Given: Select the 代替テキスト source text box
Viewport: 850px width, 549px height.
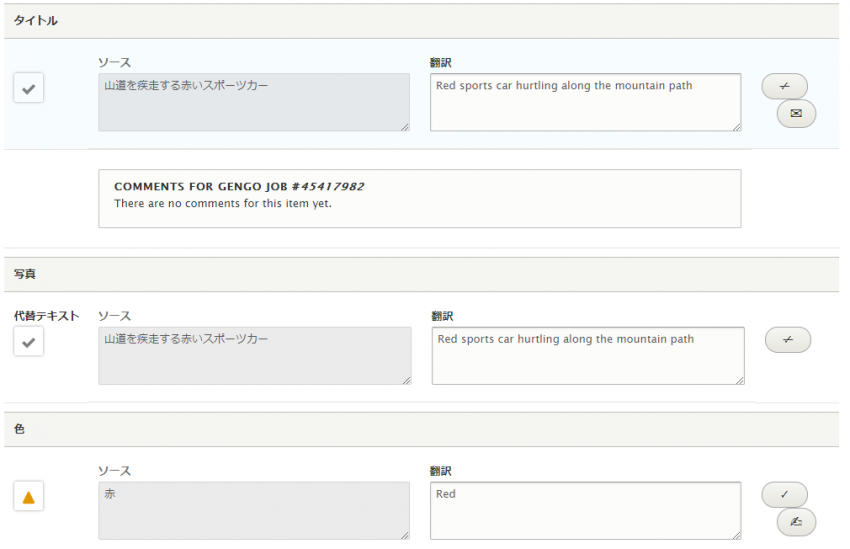Looking at the screenshot, I should 253,355.
